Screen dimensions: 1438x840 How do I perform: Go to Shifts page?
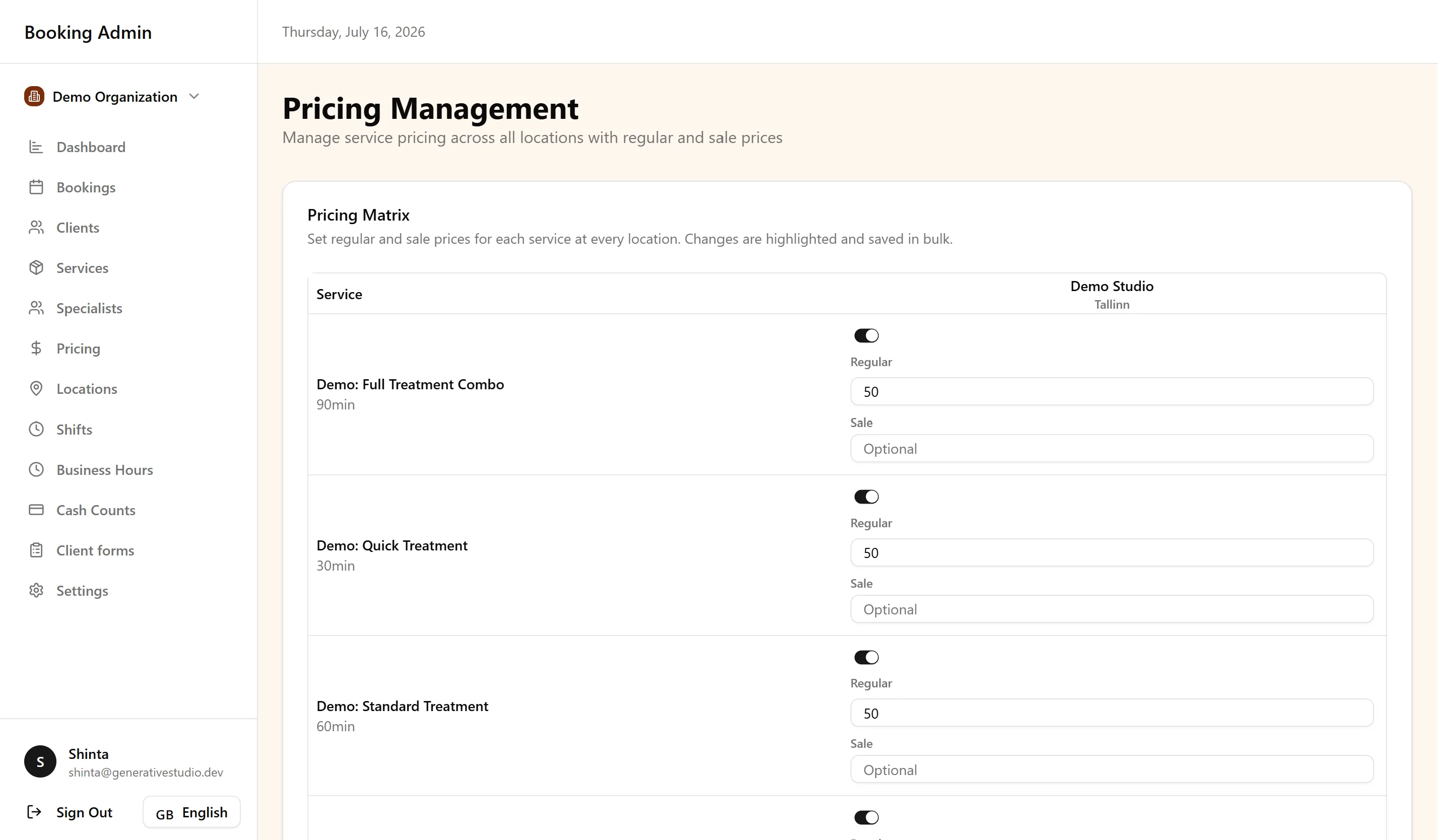pyautogui.click(x=74, y=429)
